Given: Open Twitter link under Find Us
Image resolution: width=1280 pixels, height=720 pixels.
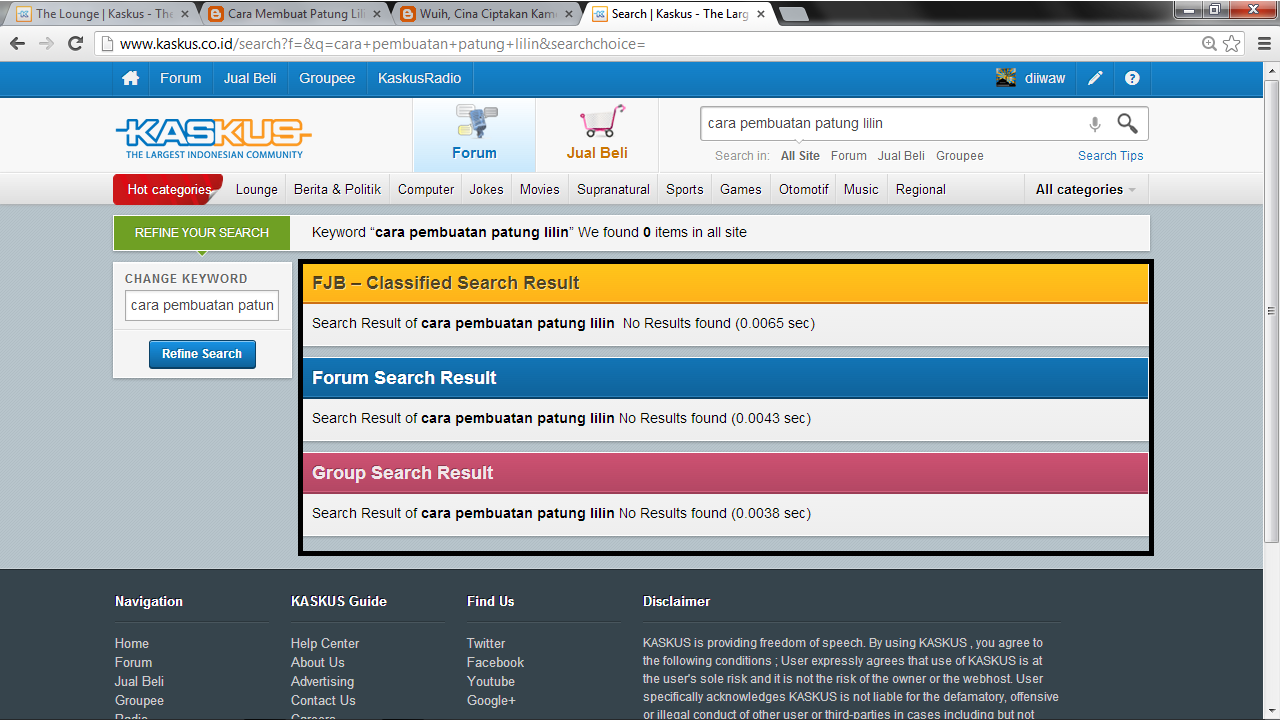Looking at the screenshot, I should pos(486,644).
